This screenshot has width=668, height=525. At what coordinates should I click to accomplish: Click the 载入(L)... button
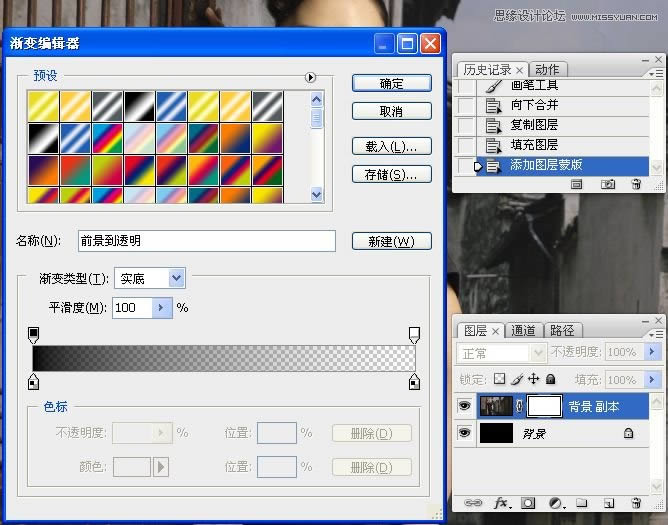click(x=392, y=147)
